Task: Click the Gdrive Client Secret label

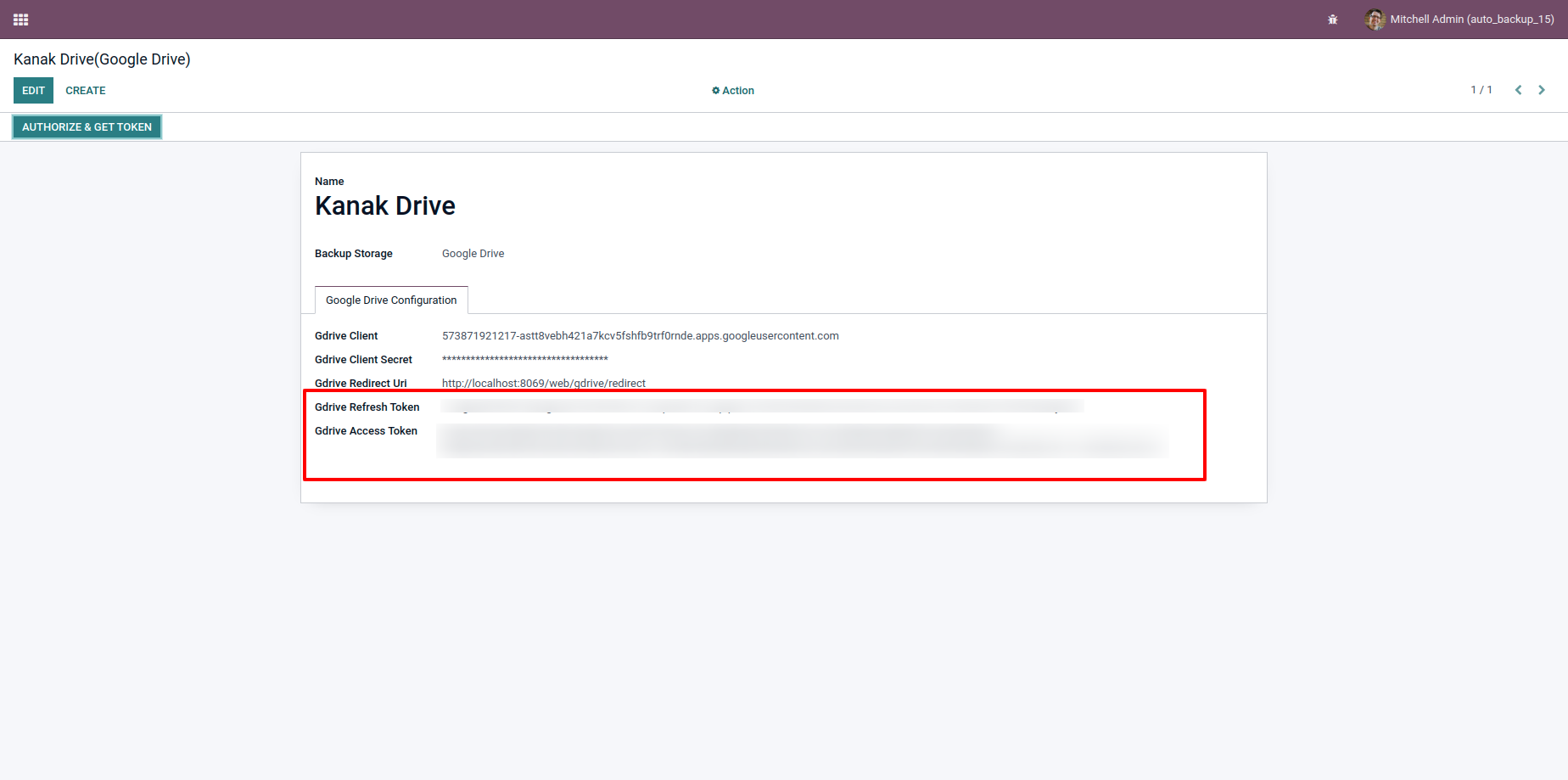Action: [363, 360]
